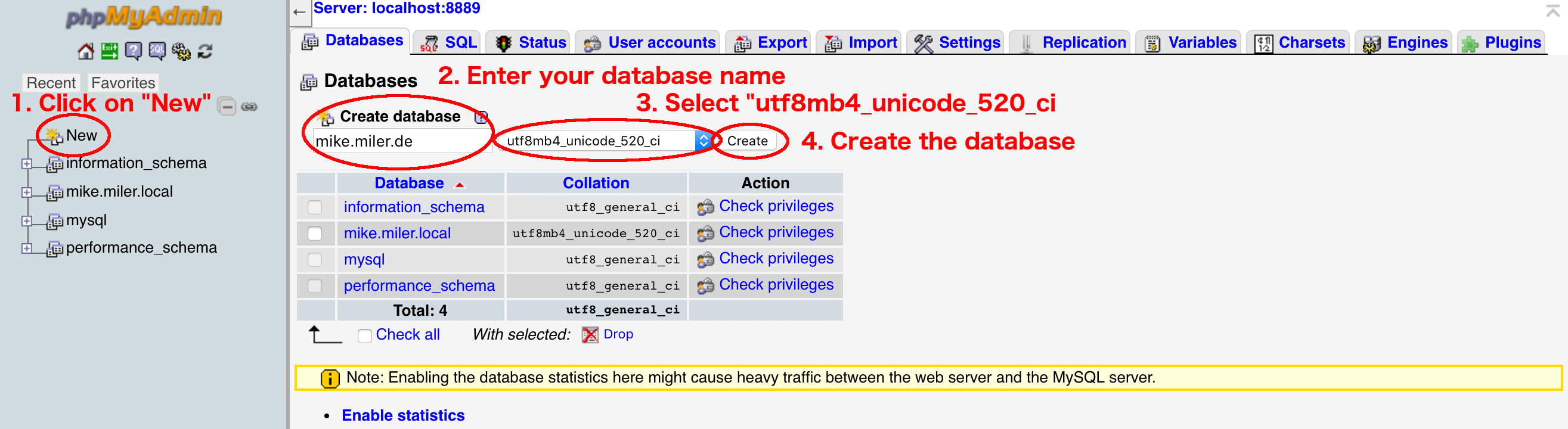This screenshot has width=1568, height=429.
Task: Open the User accounts tab
Action: point(649,42)
